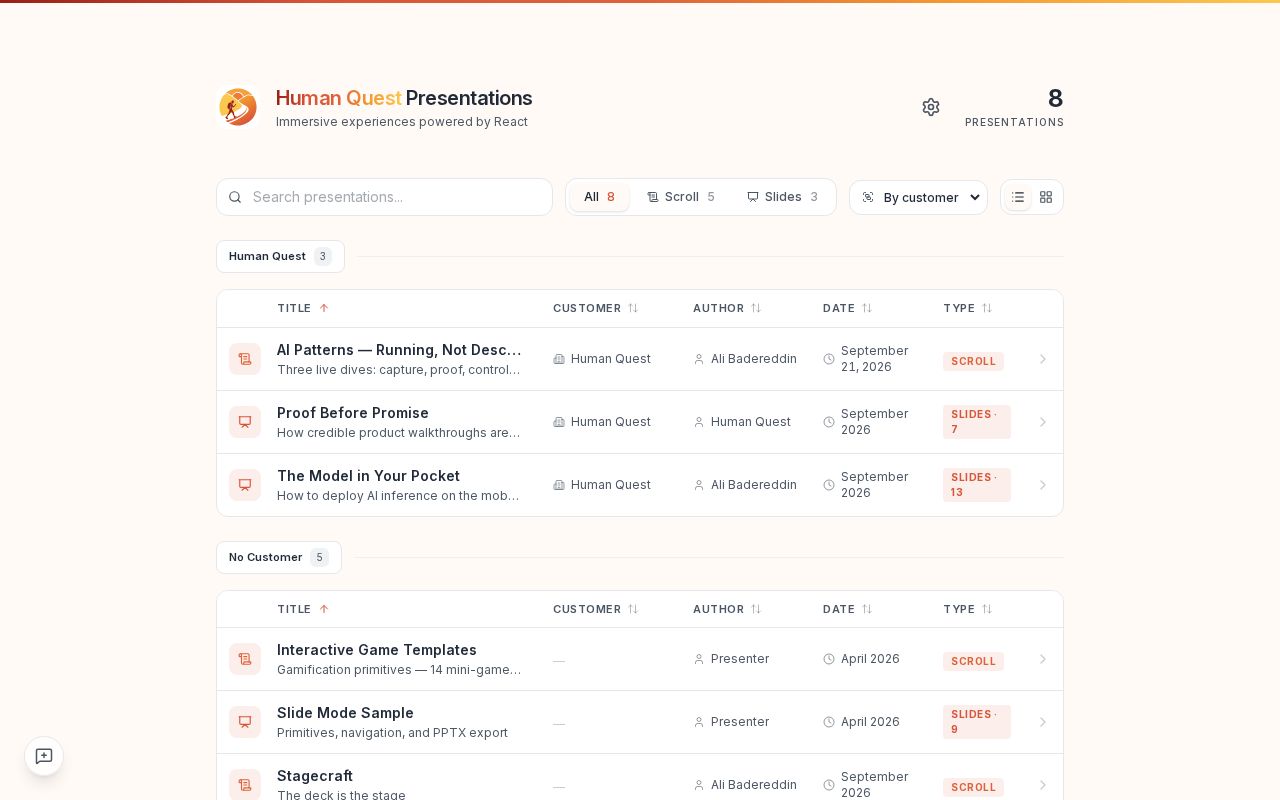This screenshot has width=1280, height=800.
Task: Sort No Customer table by Date
Action: pyautogui.click(x=847, y=609)
